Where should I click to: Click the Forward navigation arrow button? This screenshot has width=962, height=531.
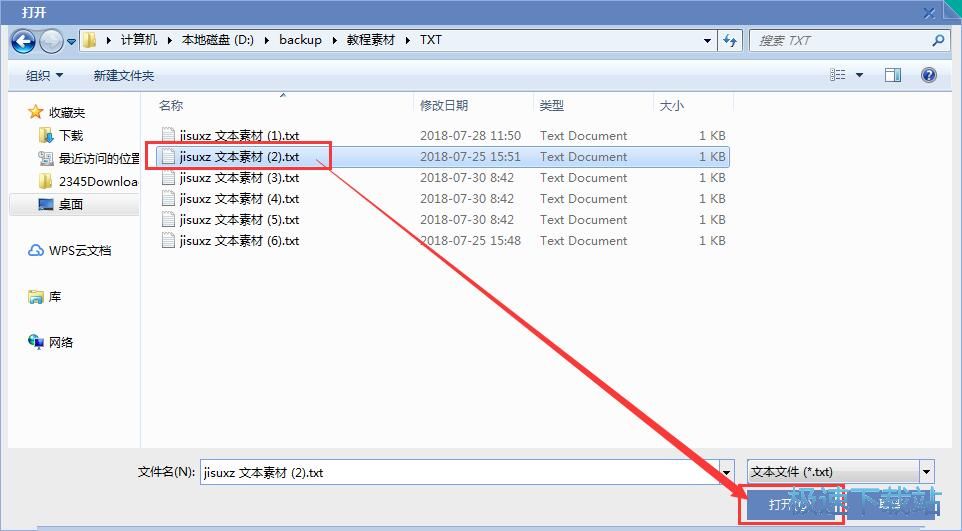[51, 41]
